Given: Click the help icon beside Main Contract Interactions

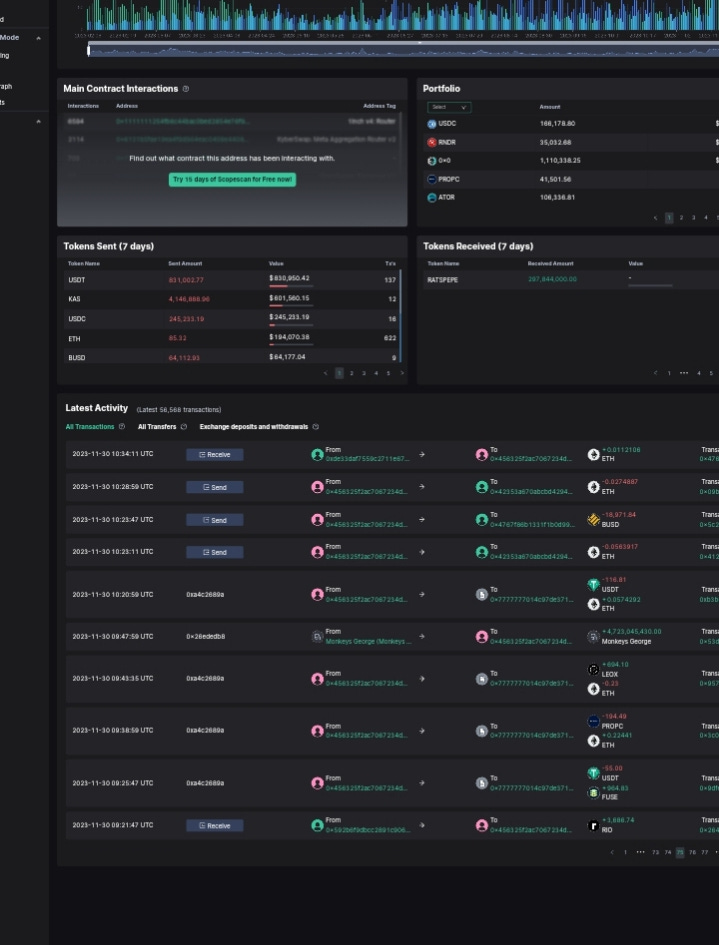Looking at the screenshot, I should pyautogui.click(x=186, y=89).
